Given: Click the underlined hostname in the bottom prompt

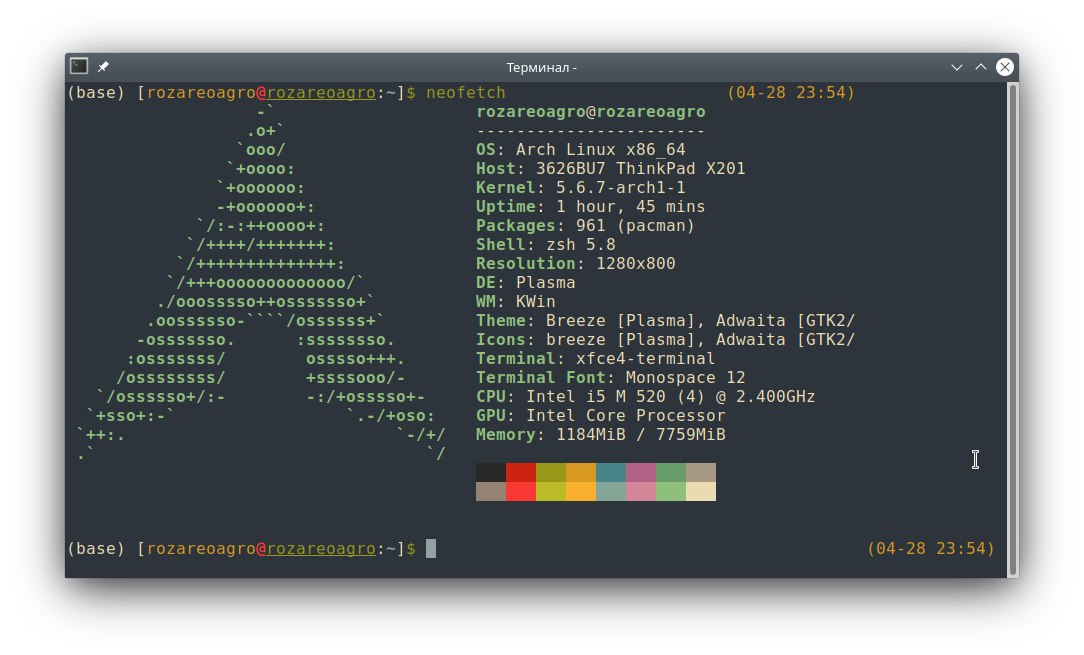Looking at the screenshot, I should click(x=321, y=548).
